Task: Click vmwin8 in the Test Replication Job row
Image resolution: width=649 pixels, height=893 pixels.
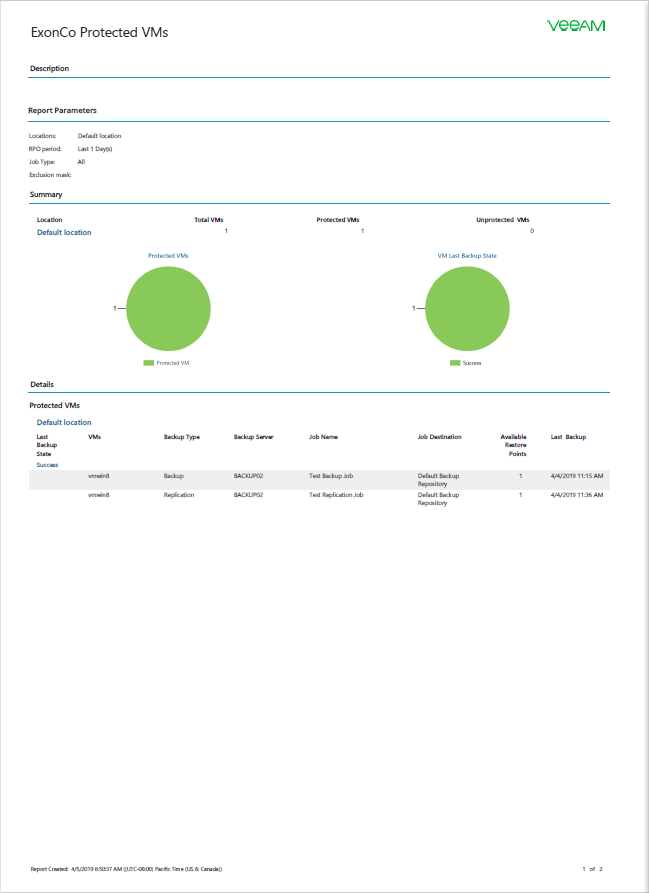Action: click(98, 495)
